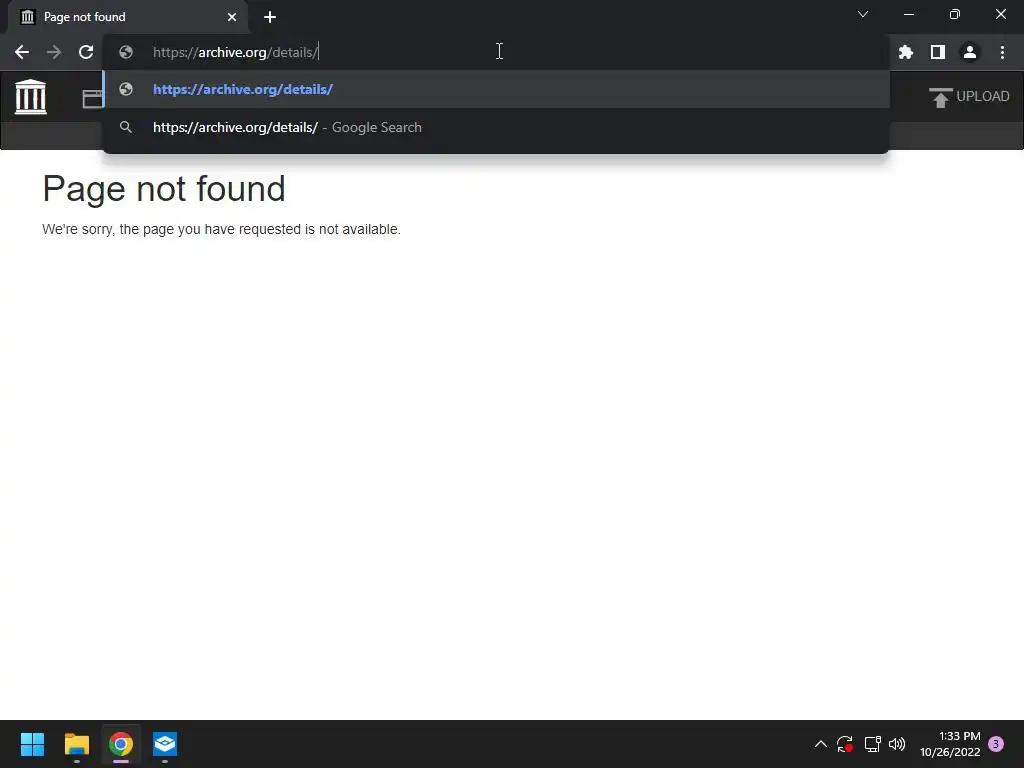
Task: Click the Wayback web icon in Archive nav
Action: (x=92, y=99)
